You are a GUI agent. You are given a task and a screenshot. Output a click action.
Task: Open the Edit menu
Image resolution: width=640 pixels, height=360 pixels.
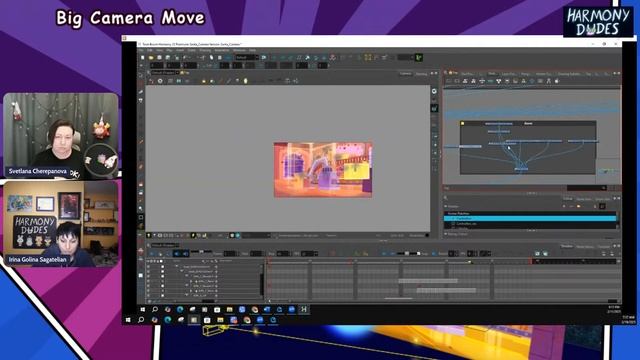tap(150, 50)
